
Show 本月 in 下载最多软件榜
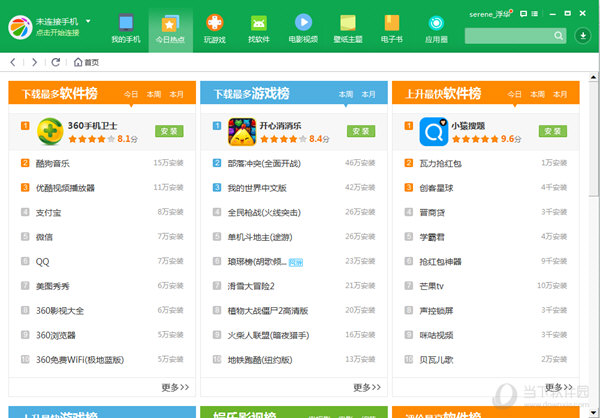pyautogui.click(x=176, y=94)
